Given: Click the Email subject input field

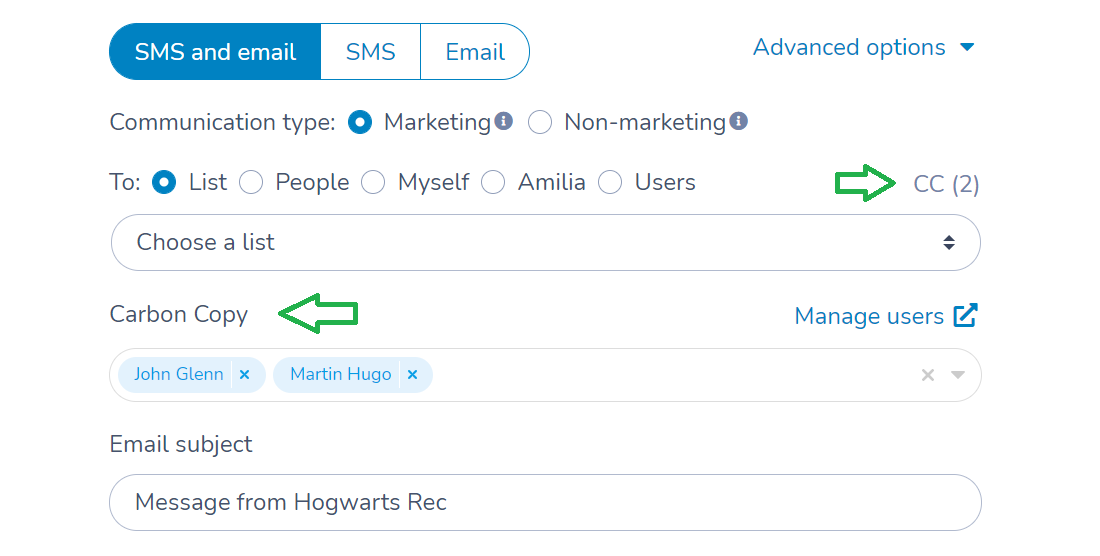Looking at the screenshot, I should coord(545,502).
